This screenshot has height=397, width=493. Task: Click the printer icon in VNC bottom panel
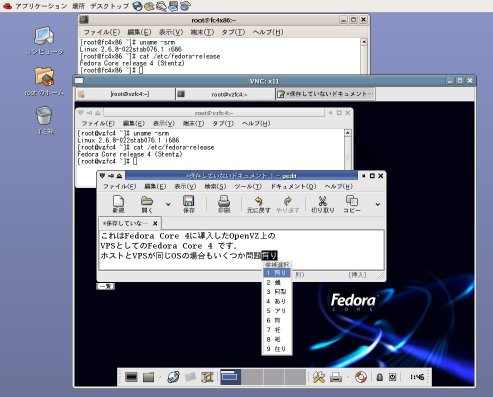[336, 377]
